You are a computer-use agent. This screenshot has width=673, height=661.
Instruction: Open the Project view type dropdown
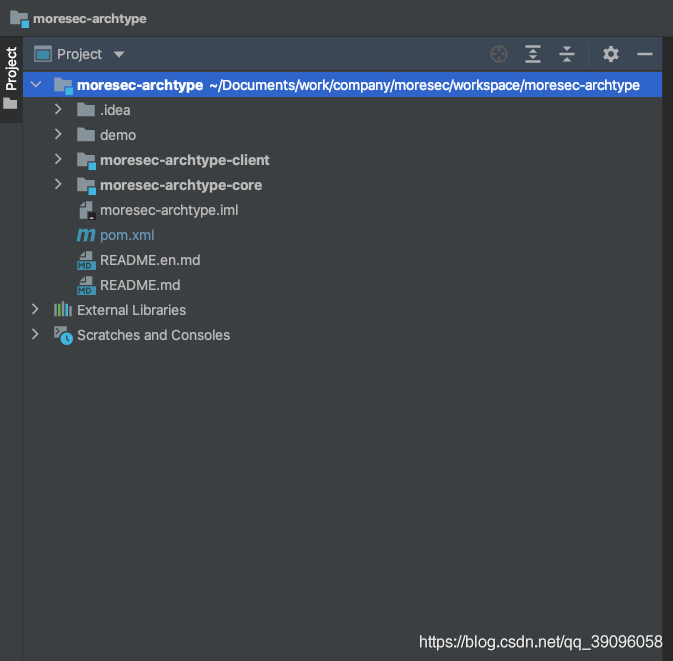[119, 55]
